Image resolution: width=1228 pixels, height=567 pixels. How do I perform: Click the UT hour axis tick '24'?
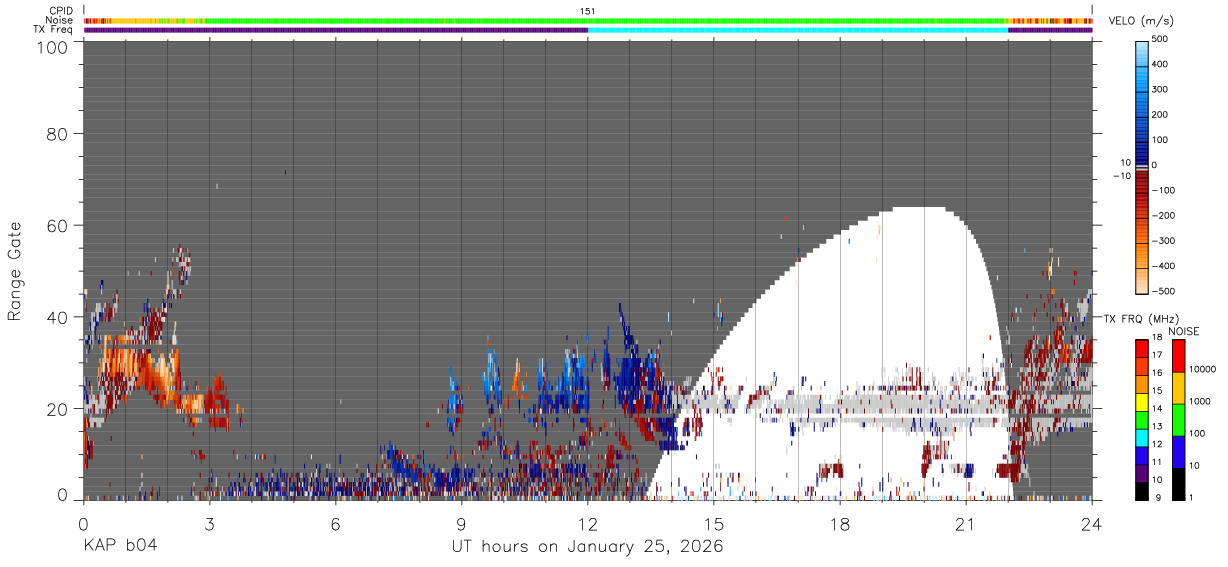(x=1092, y=522)
